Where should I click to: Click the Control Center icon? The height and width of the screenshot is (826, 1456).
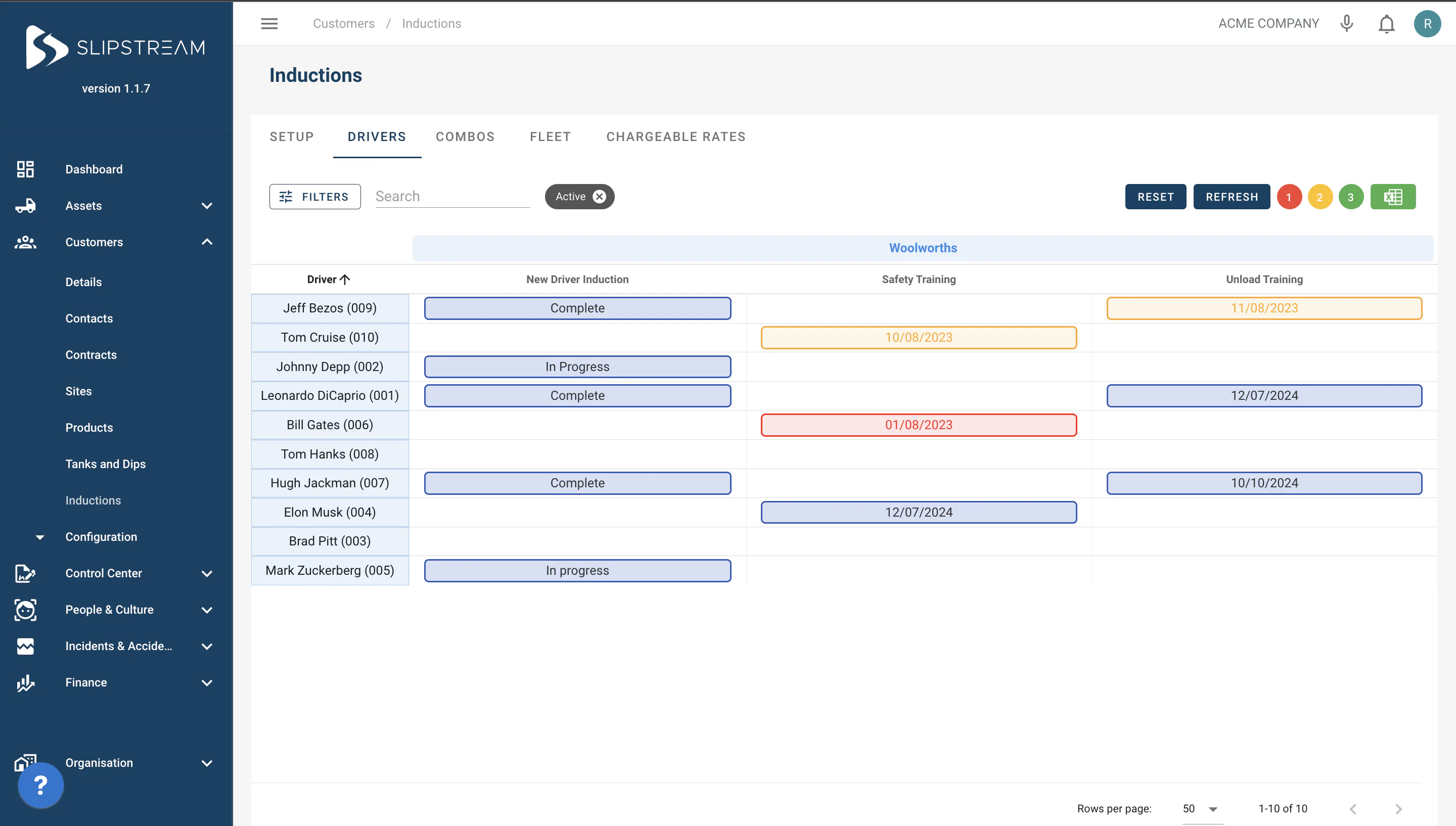pyautogui.click(x=25, y=574)
